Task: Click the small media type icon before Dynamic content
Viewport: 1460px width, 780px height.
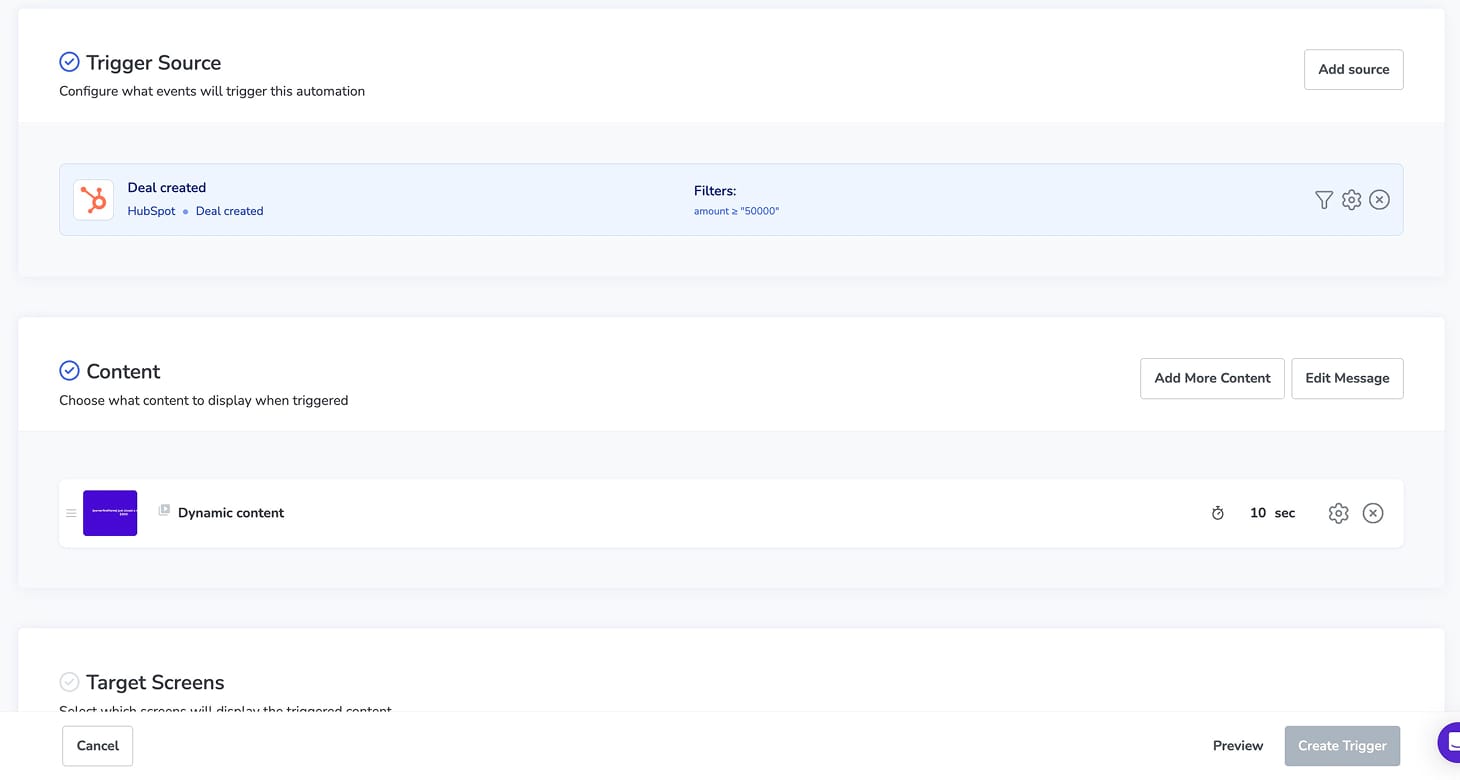Action: (x=164, y=511)
